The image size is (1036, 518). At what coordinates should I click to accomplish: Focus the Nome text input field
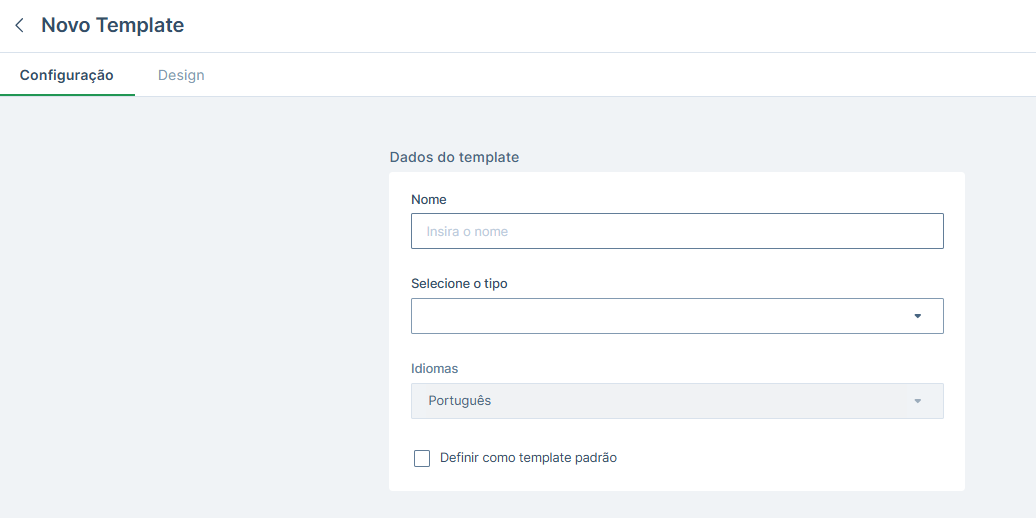point(677,231)
